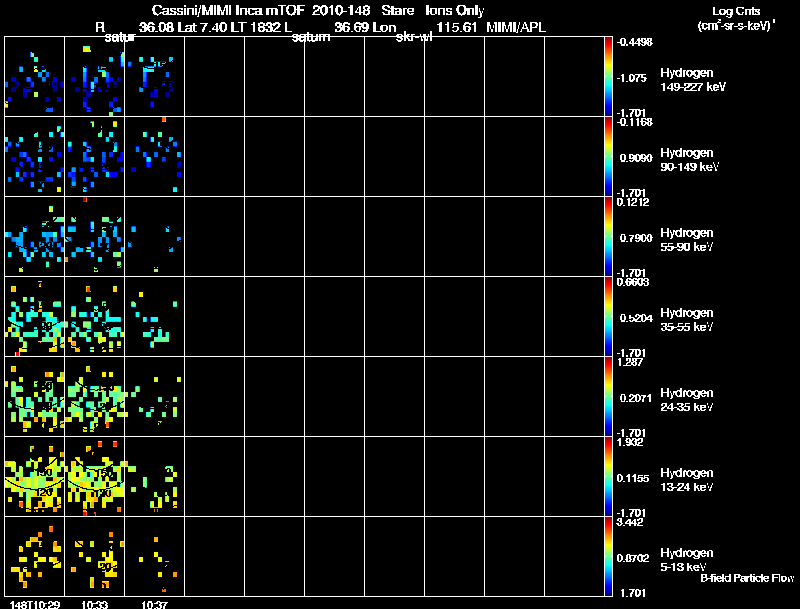This screenshot has height=609, width=800.
Task: Select the Hydrogen 90-149 keV image at 148T10:29
Action: (35, 157)
